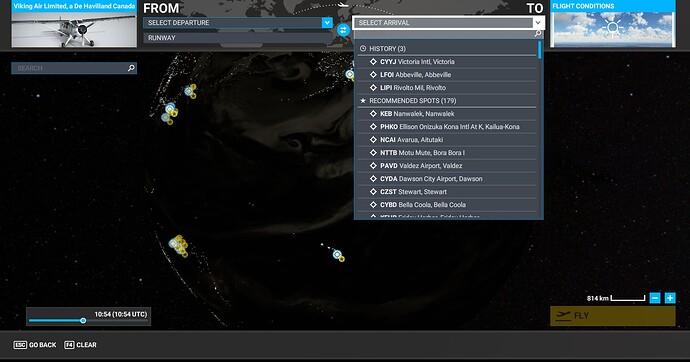The width and height of the screenshot is (690, 362).
Task: Choose LFOI Abbeville from history list
Action: (448, 75)
